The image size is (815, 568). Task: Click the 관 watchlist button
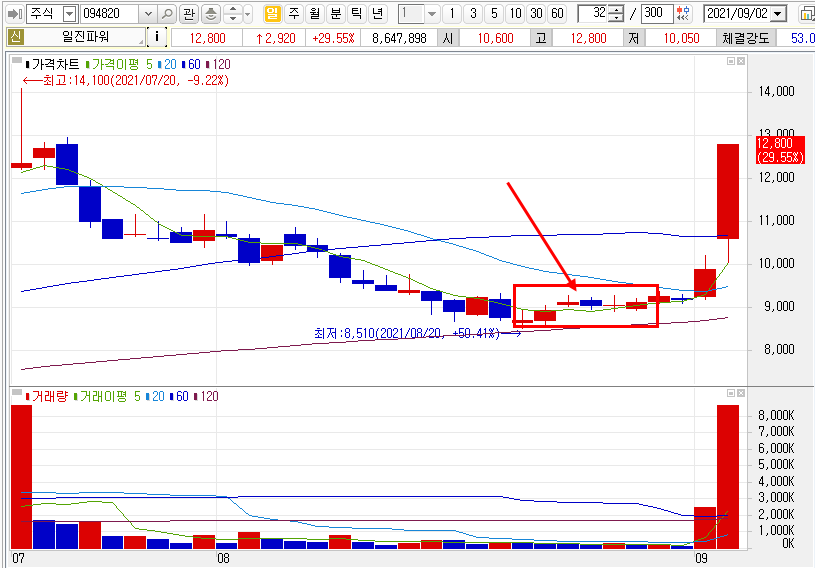coord(189,14)
